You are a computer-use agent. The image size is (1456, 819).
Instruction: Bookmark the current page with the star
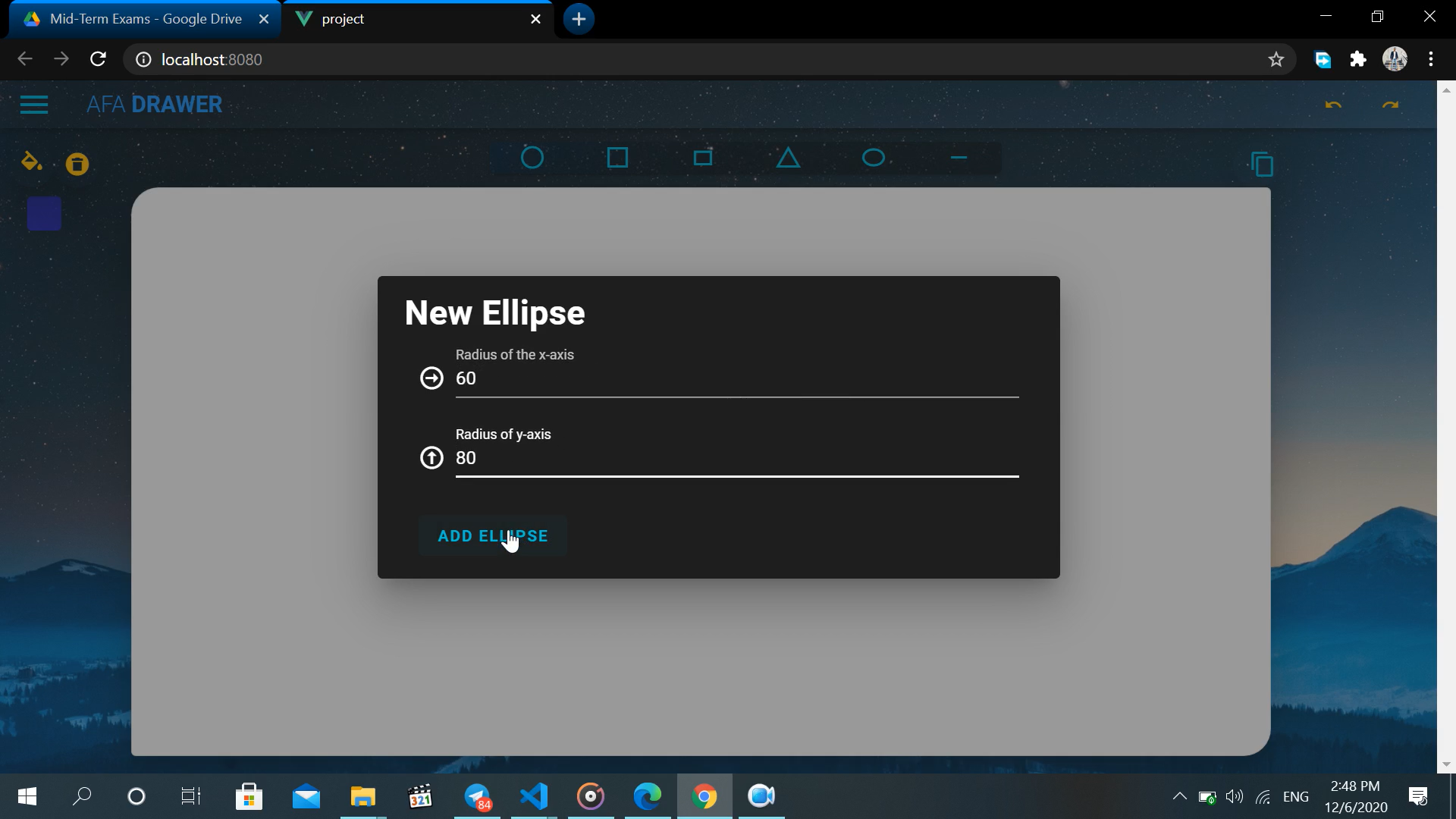[1276, 58]
